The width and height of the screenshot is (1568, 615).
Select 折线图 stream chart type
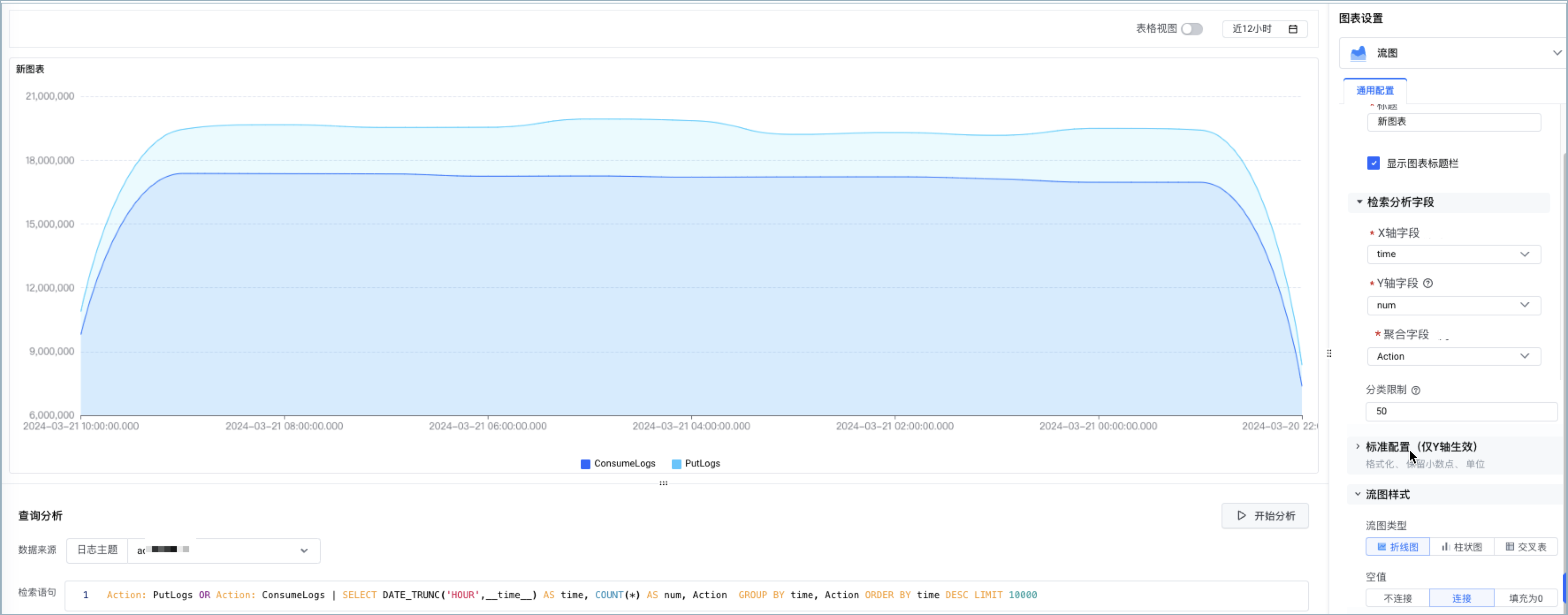(1397, 547)
